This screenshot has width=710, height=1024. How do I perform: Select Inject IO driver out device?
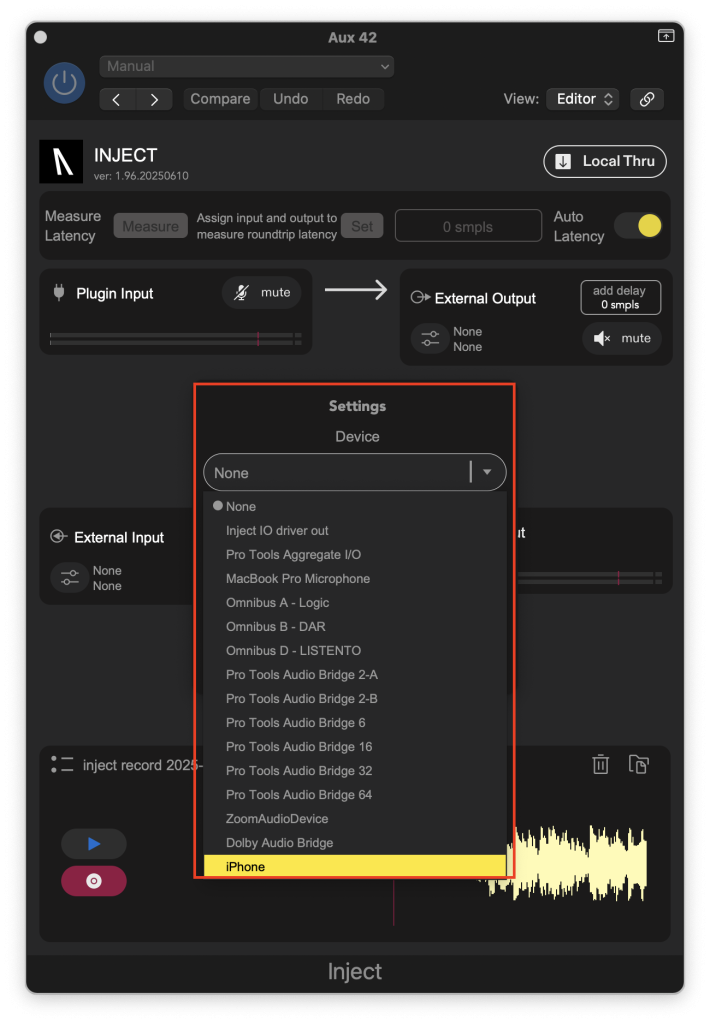coord(355,530)
